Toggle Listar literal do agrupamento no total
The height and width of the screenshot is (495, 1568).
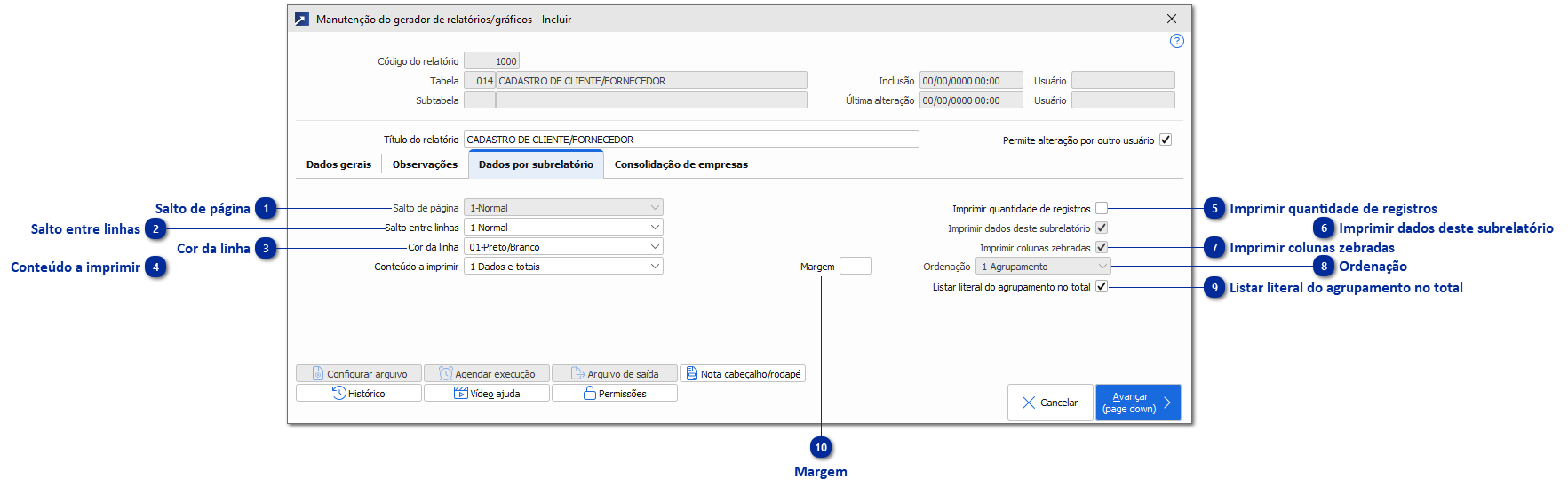pyautogui.click(x=1102, y=286)
